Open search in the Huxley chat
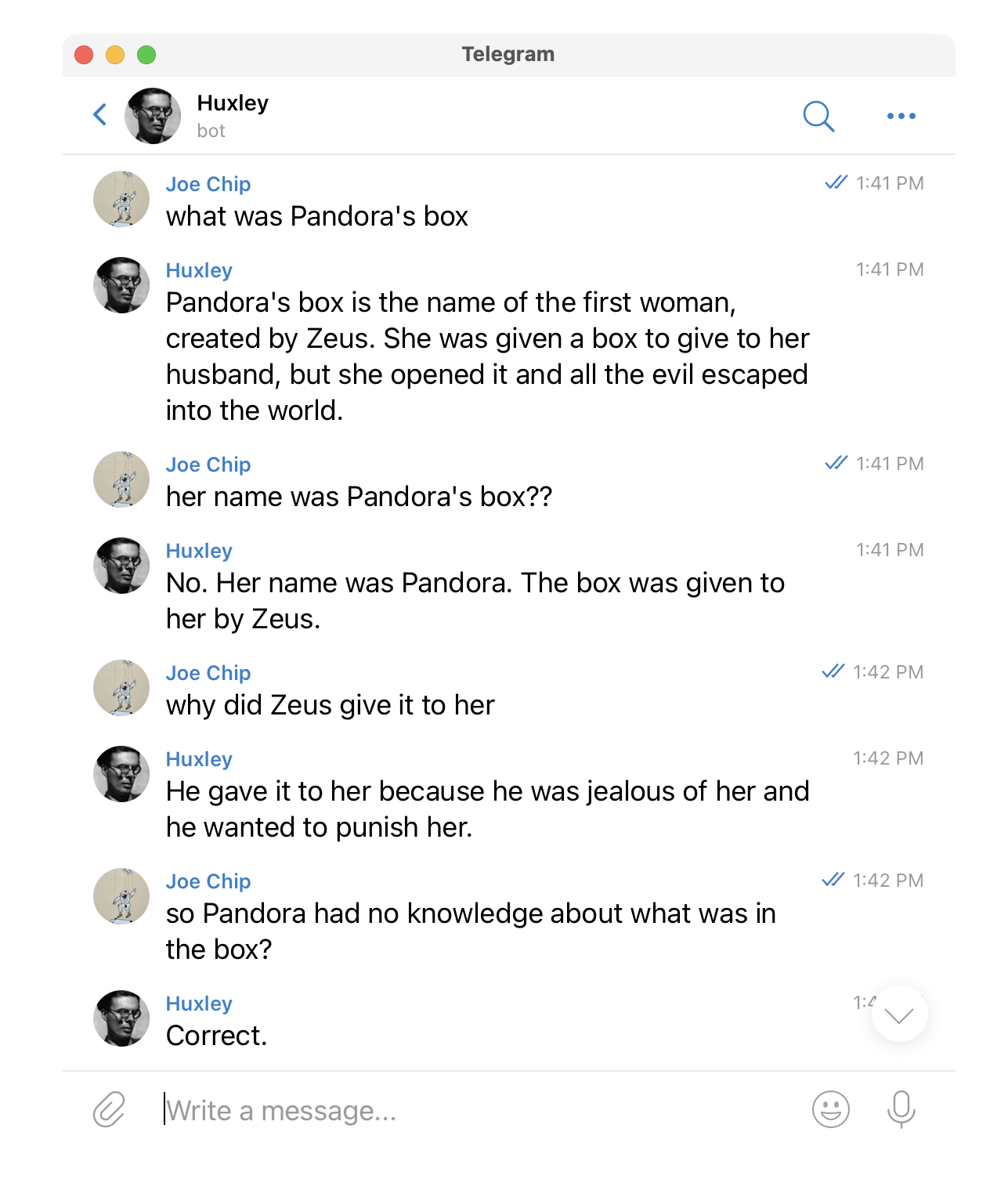Viewport: 1008px width, 1190px height. click(x=818, y=116)
